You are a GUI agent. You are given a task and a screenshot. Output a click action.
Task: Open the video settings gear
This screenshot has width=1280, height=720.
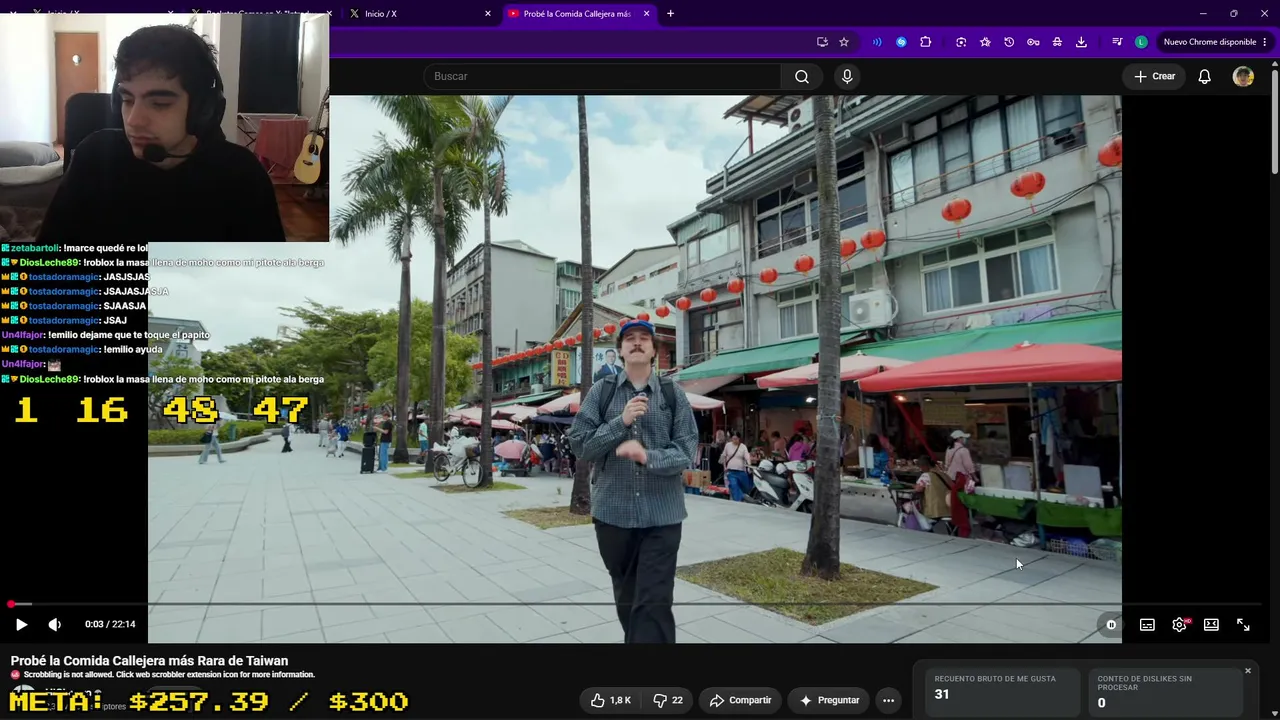[1180, 624]
